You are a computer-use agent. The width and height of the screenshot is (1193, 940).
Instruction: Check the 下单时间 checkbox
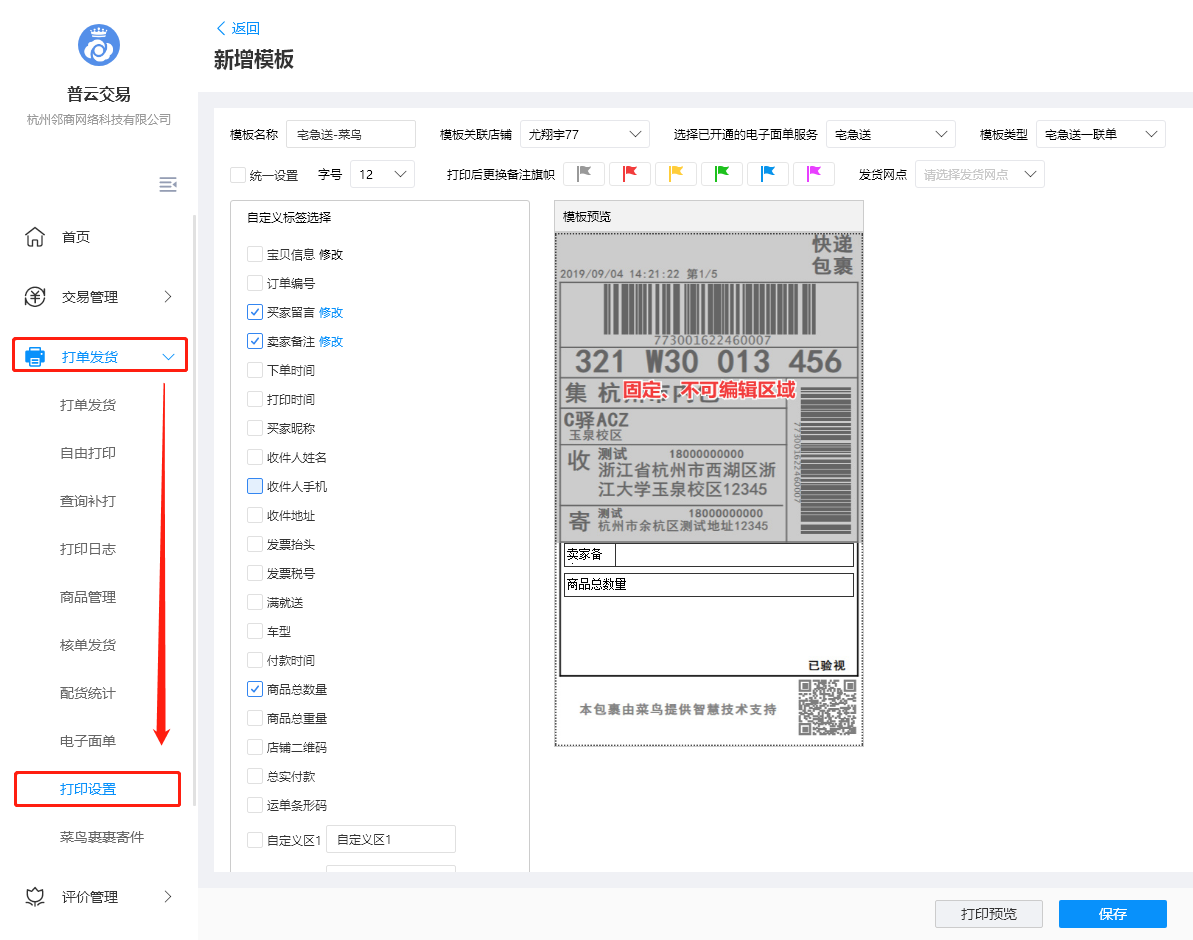pos(255,370)
